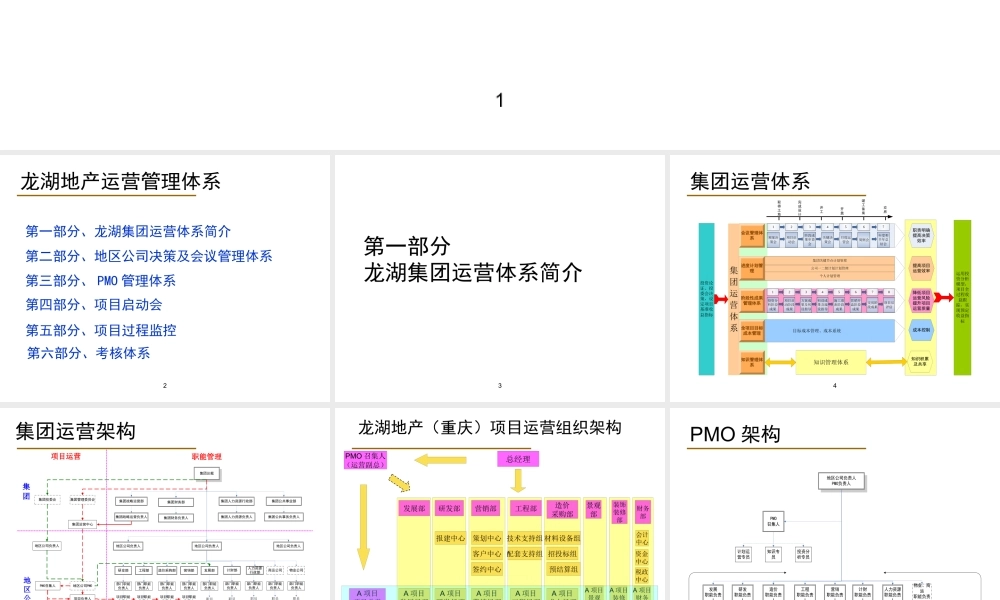Click the green bar on slide 4
The image size is (1000, 600).
click(x=962, y=298)
